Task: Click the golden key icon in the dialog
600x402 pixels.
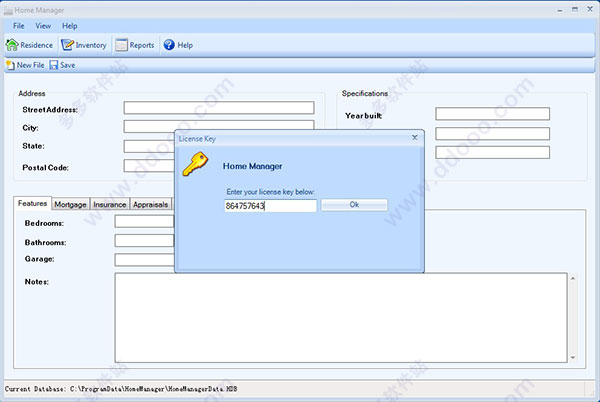Action: pos(195,164)
